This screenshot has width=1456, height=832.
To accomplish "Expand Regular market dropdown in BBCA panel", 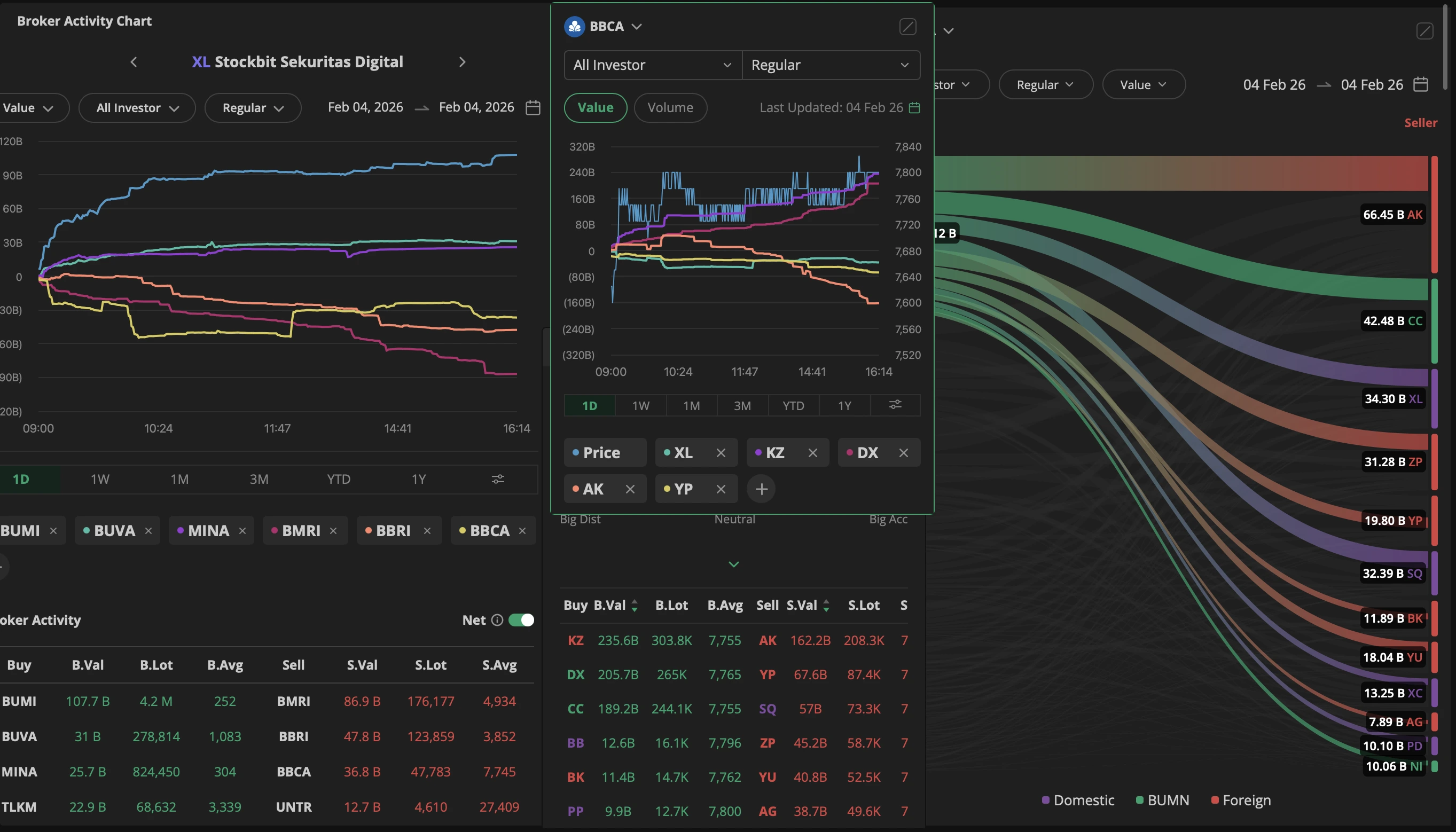I will click(x=831, y=65).
